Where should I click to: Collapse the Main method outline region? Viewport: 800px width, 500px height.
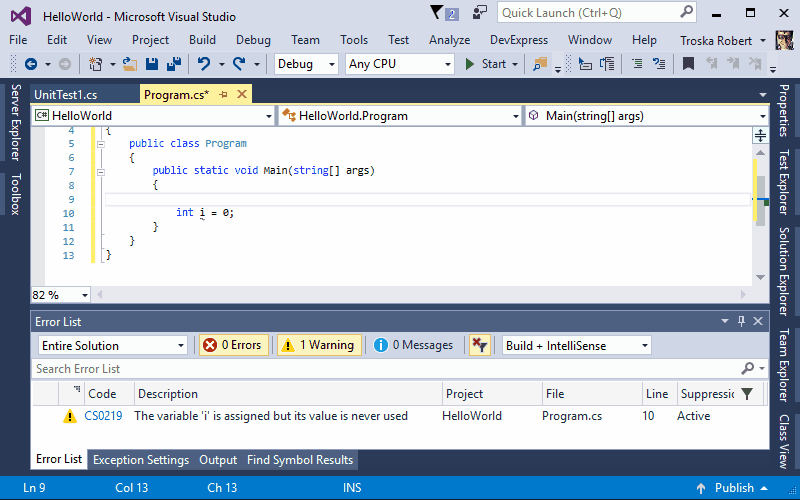pyautogui.click(x=101, y=172)
